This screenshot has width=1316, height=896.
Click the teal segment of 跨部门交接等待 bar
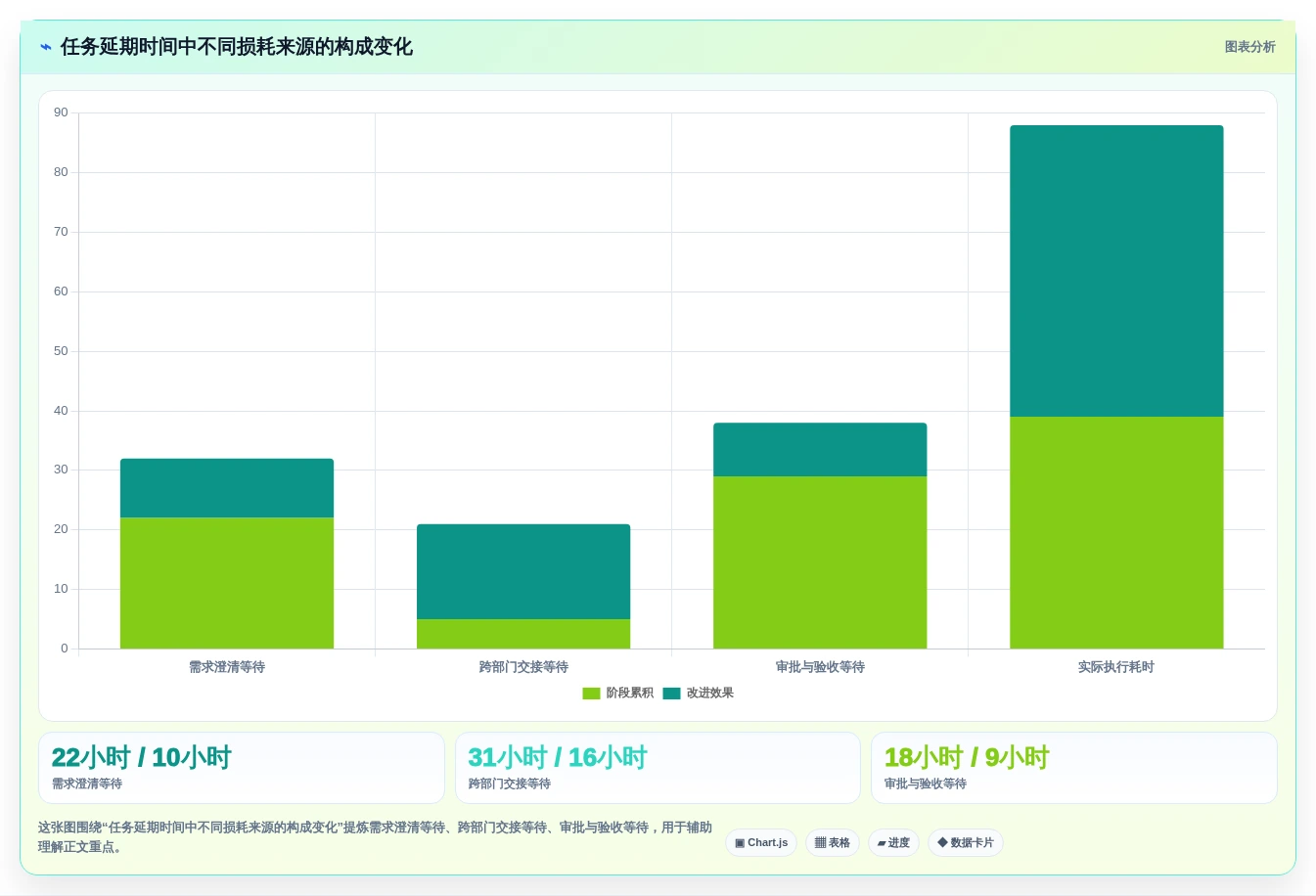tap(523, 571)
